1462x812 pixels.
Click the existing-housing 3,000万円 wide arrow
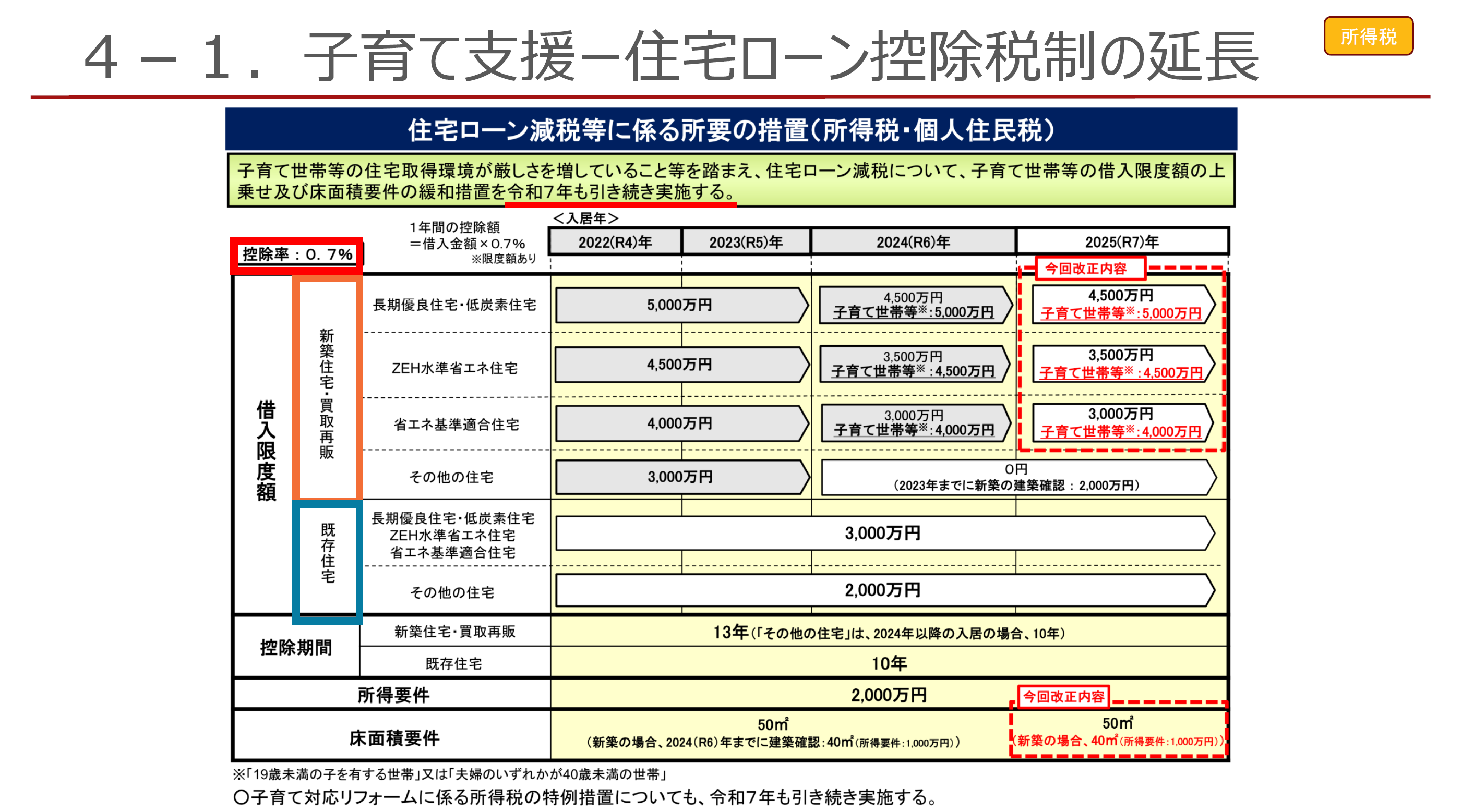[x=884, y=533]
